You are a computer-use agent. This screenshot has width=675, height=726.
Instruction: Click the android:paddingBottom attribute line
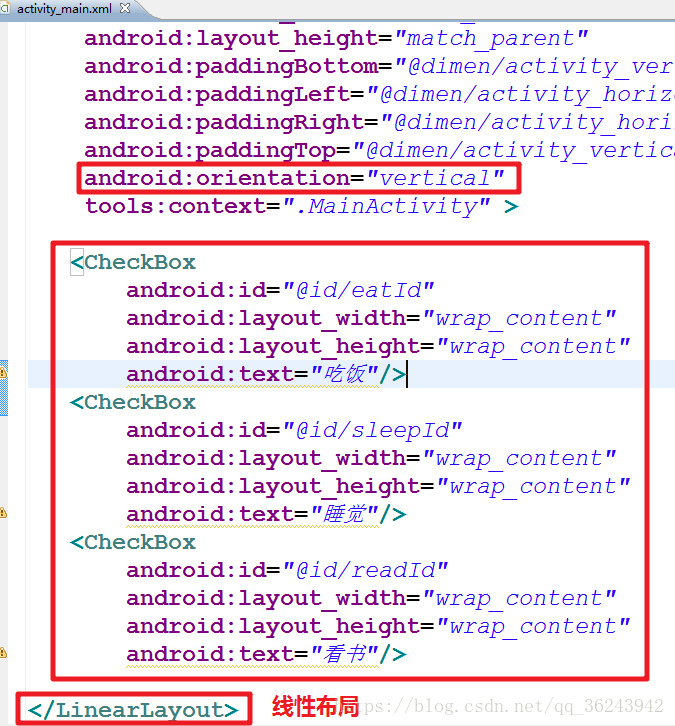click(x=379, y=66)
